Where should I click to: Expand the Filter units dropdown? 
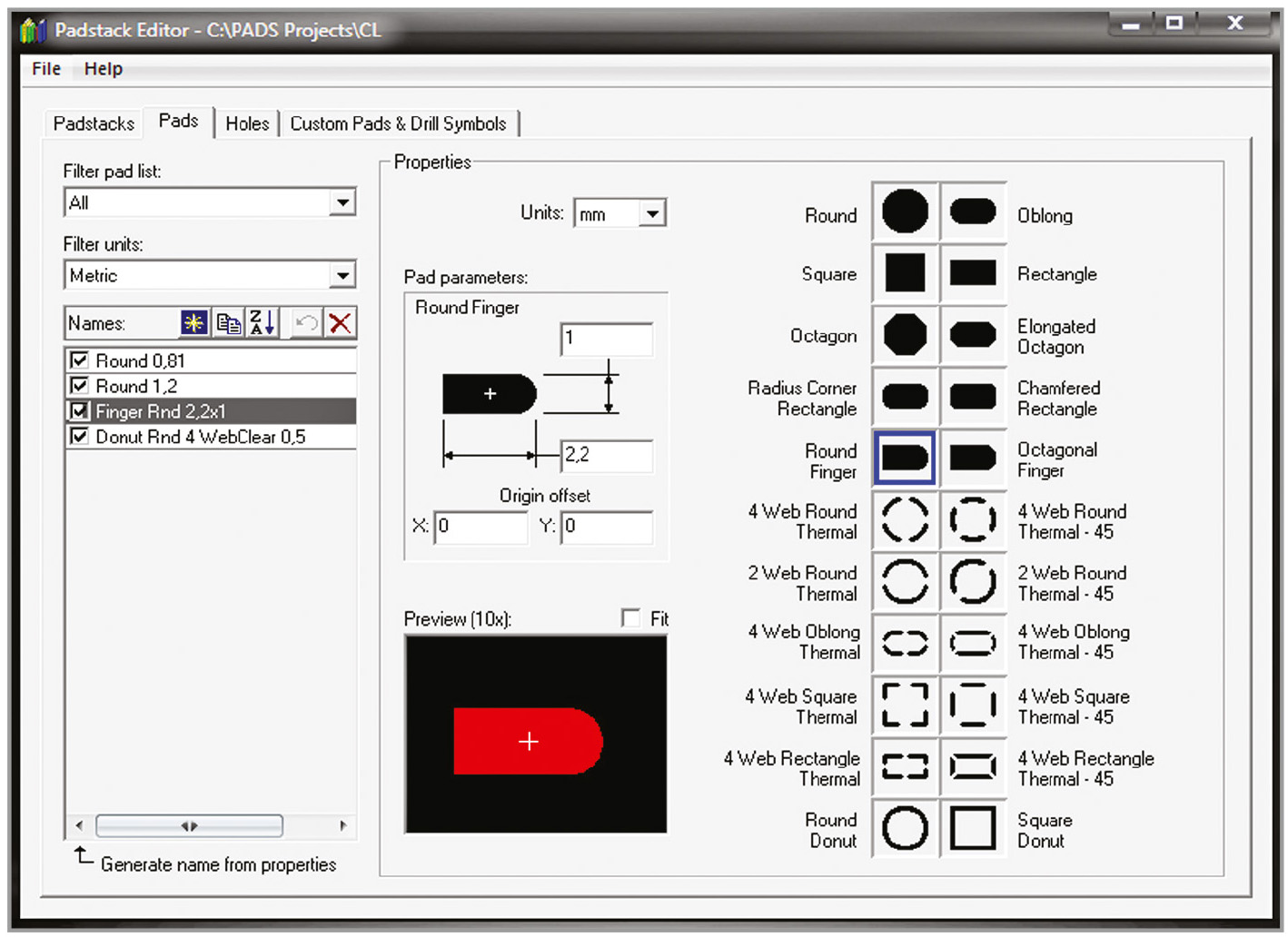click(x=342, y=275)
